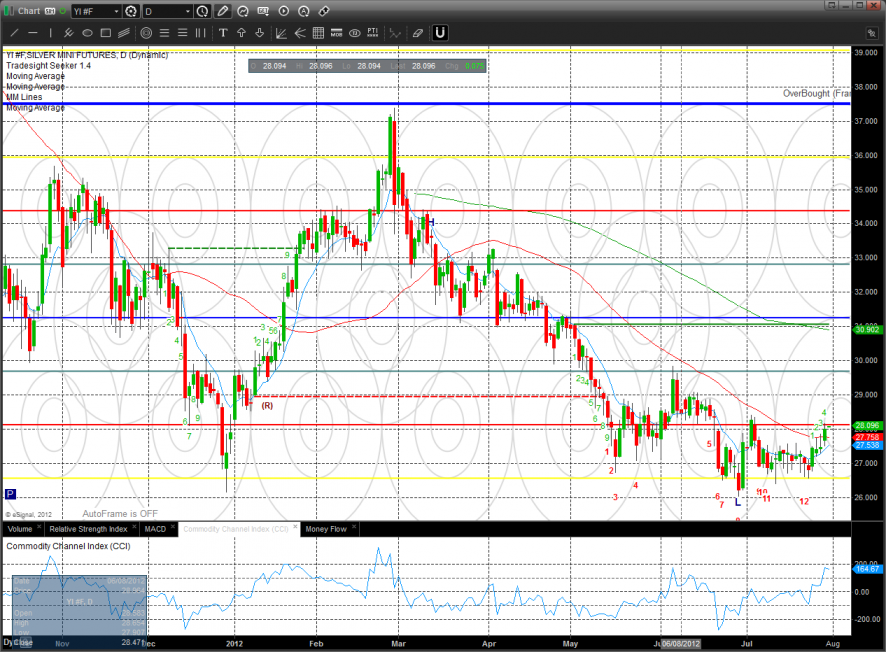The width and height of the screenshot is (886, 652).
Task: Switch to the MACD tab
Action: click(x=154, y=528)
